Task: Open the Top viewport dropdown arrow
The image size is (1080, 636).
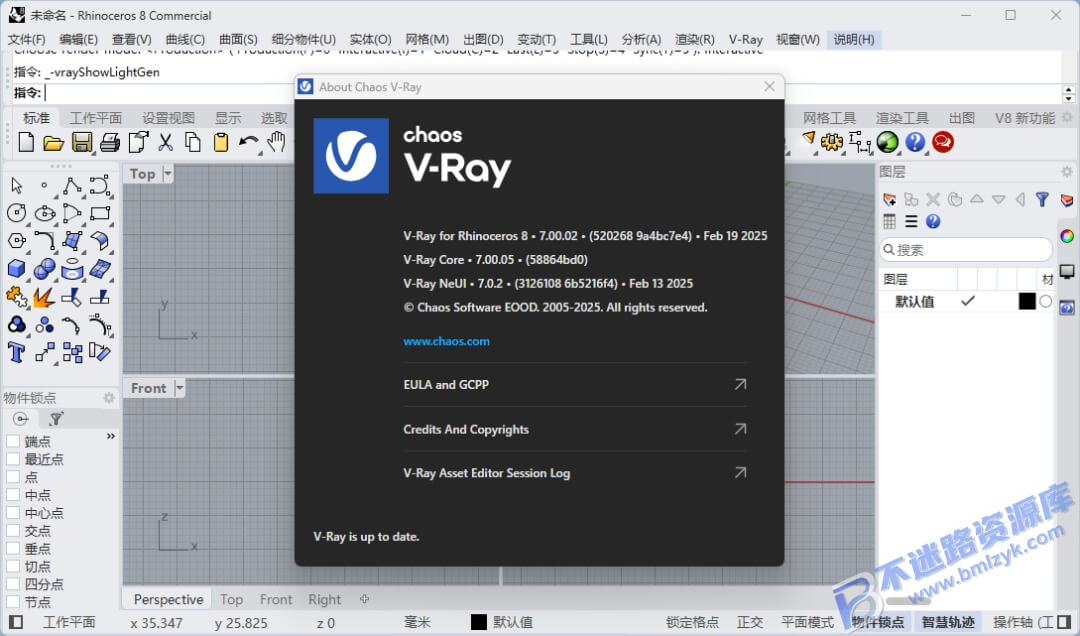Action: tap(167, 174)
